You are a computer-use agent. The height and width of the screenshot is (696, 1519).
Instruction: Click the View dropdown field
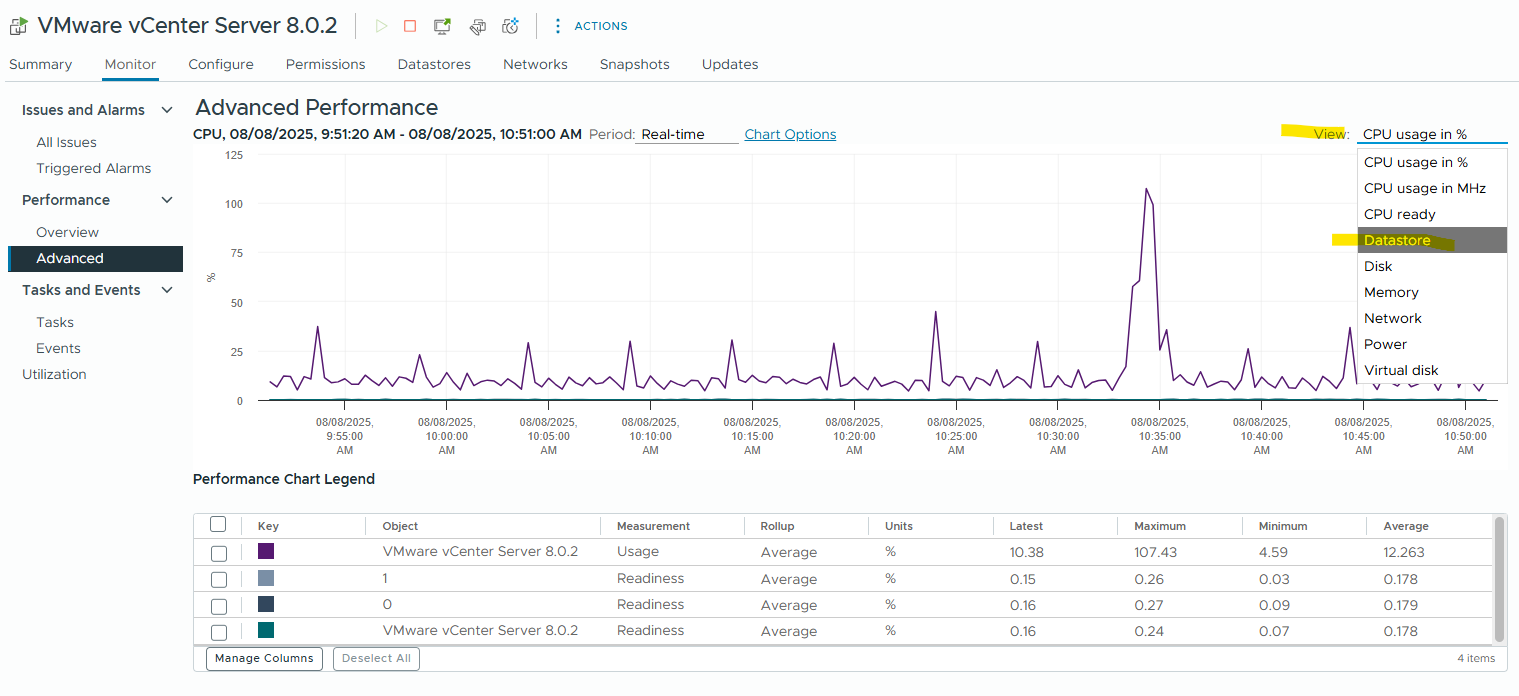click(1432, 134)
